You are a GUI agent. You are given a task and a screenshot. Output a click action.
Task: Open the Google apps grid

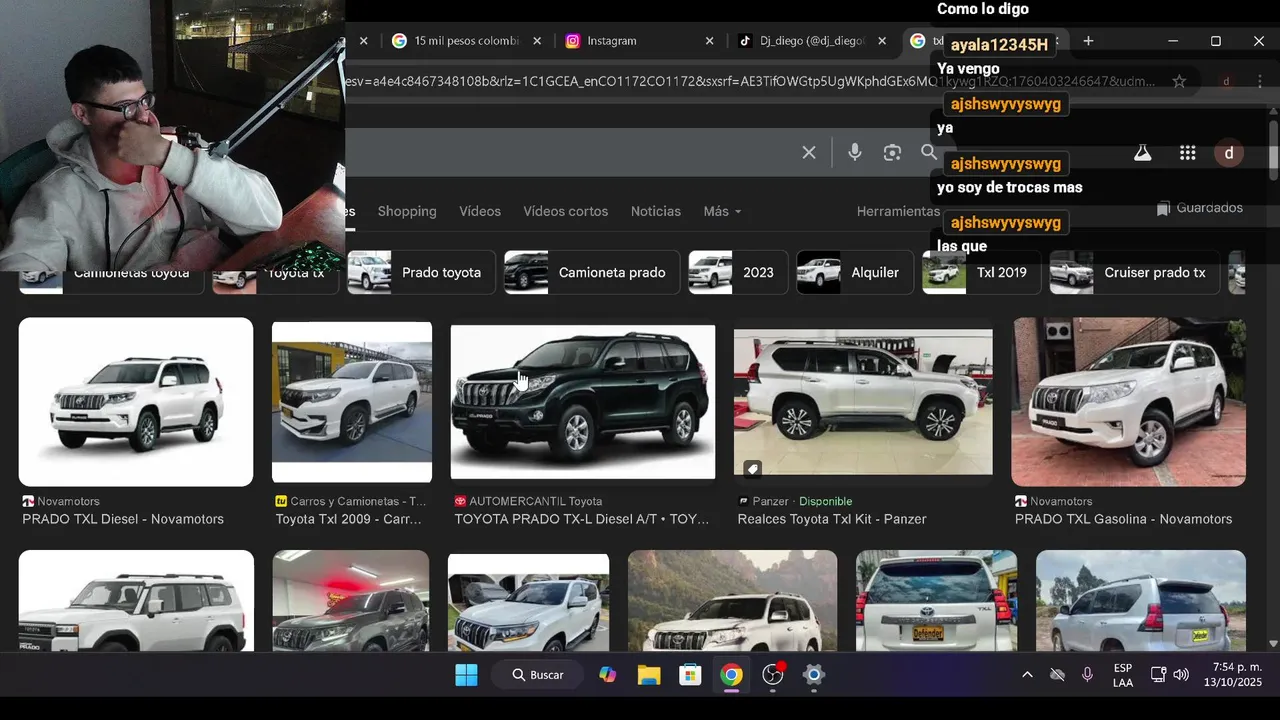click(x=1187, y=153)
